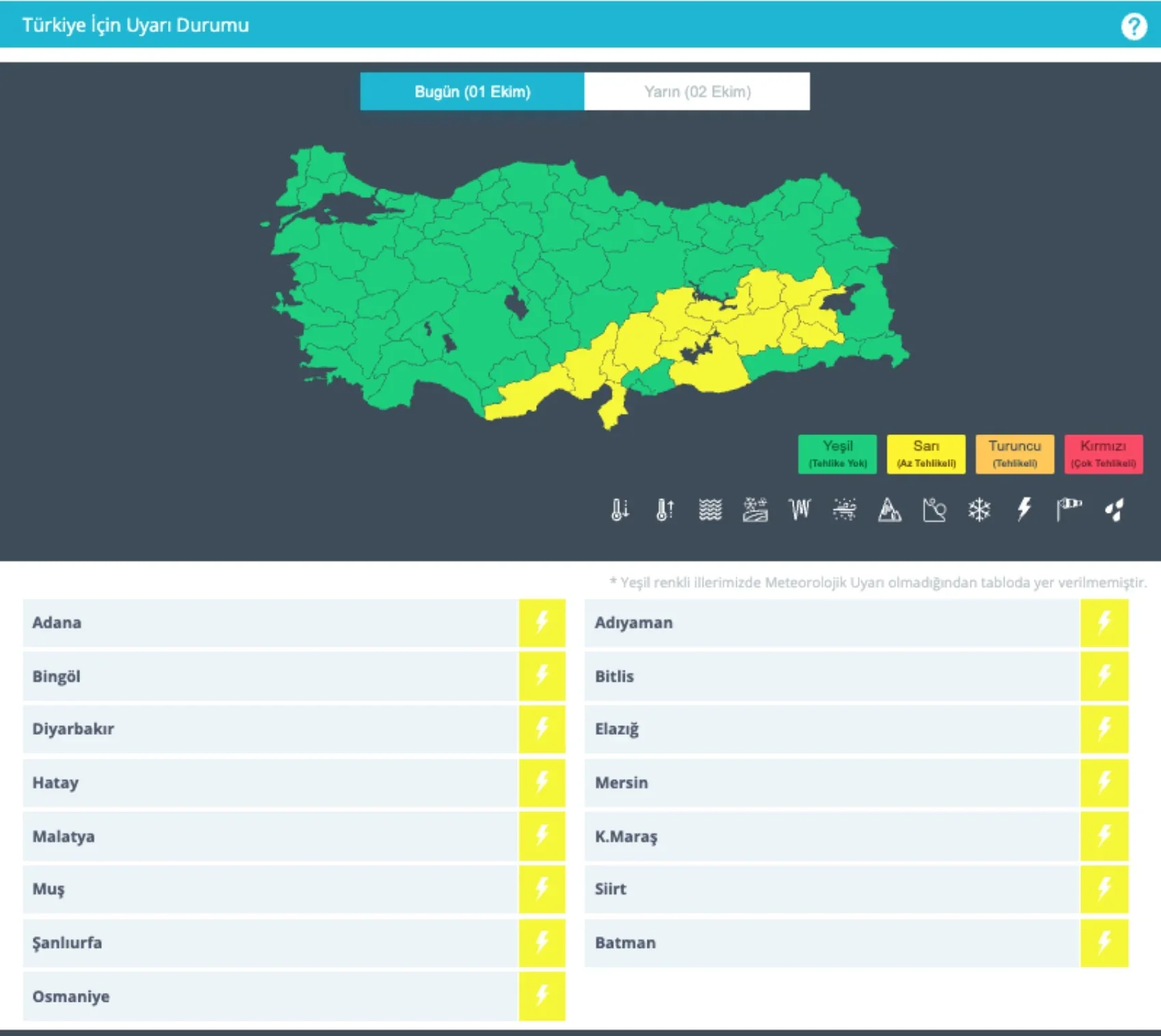1161x1036 pixels.
Task: Select the dust storm warning icon
Action: [845, 509]
